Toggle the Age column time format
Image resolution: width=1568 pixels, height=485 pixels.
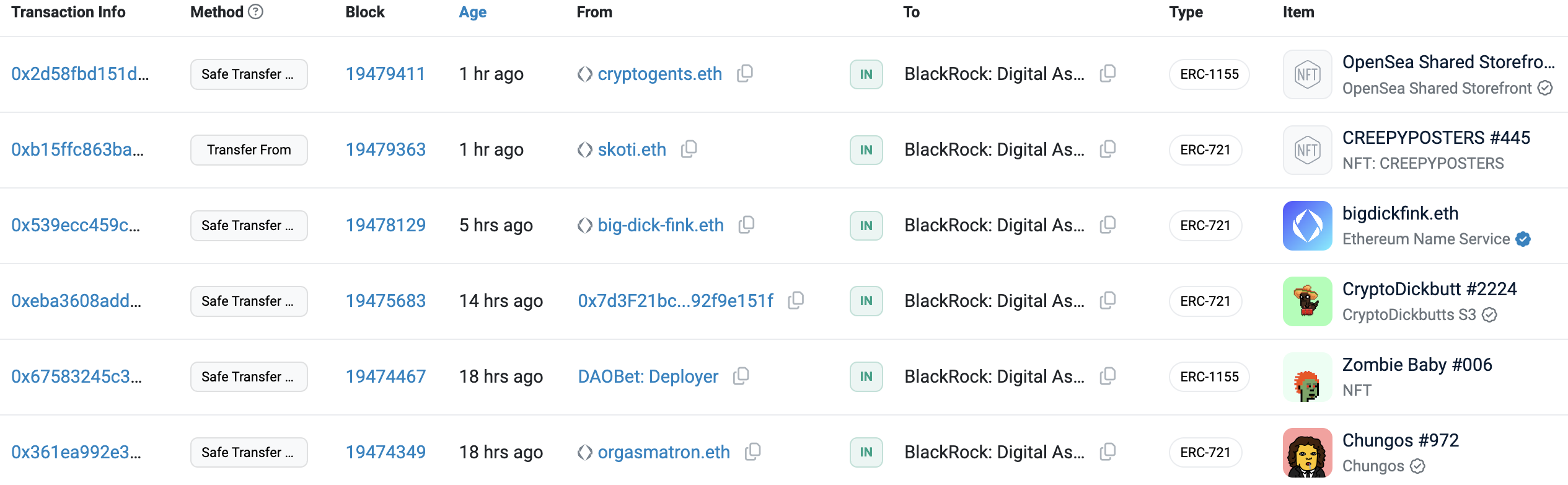472,12
